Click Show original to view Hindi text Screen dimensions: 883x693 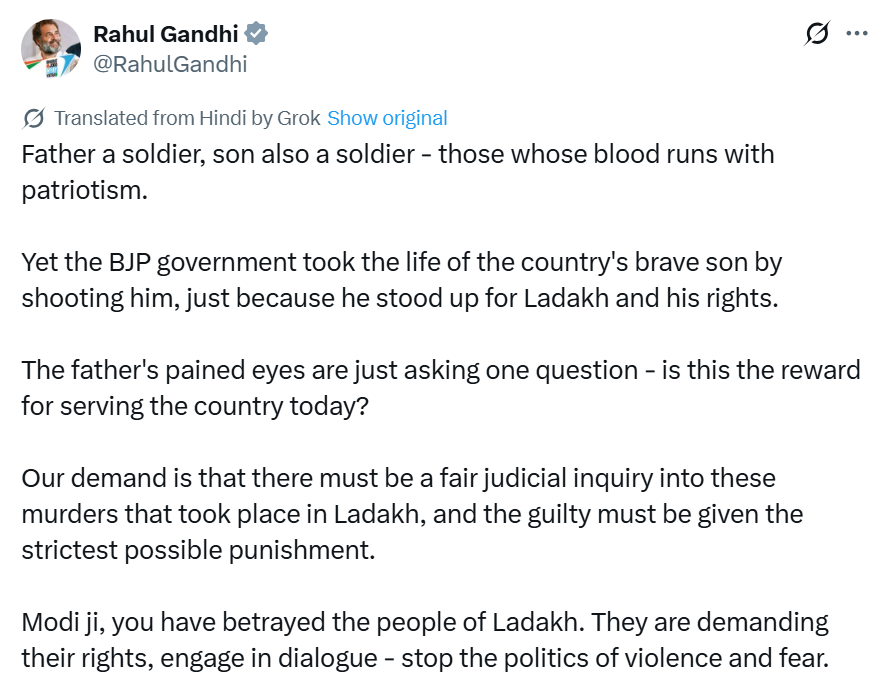point(387,118)
